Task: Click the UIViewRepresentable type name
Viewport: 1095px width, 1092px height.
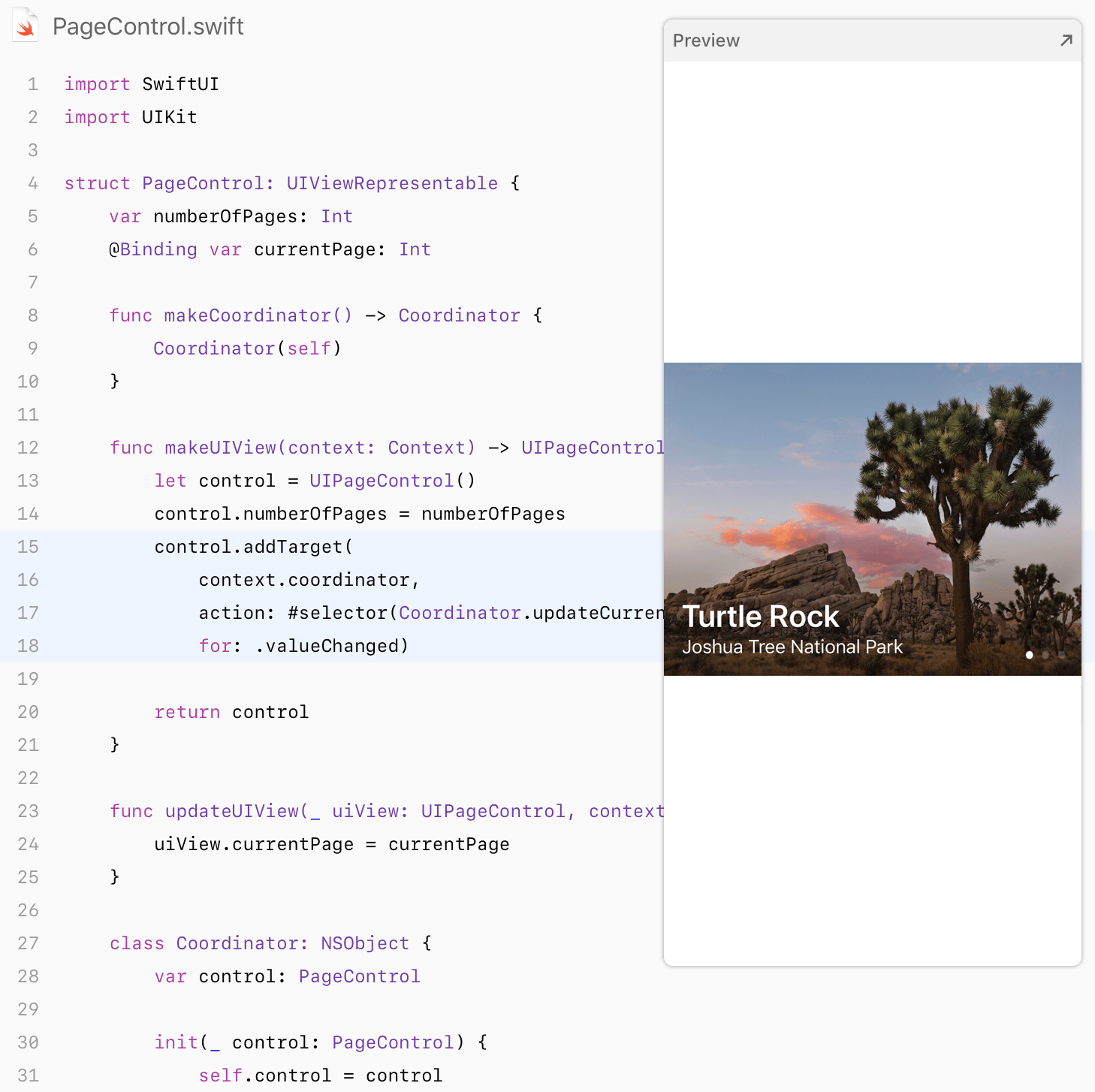Action: pyautogui.click(x=392, y=183)
